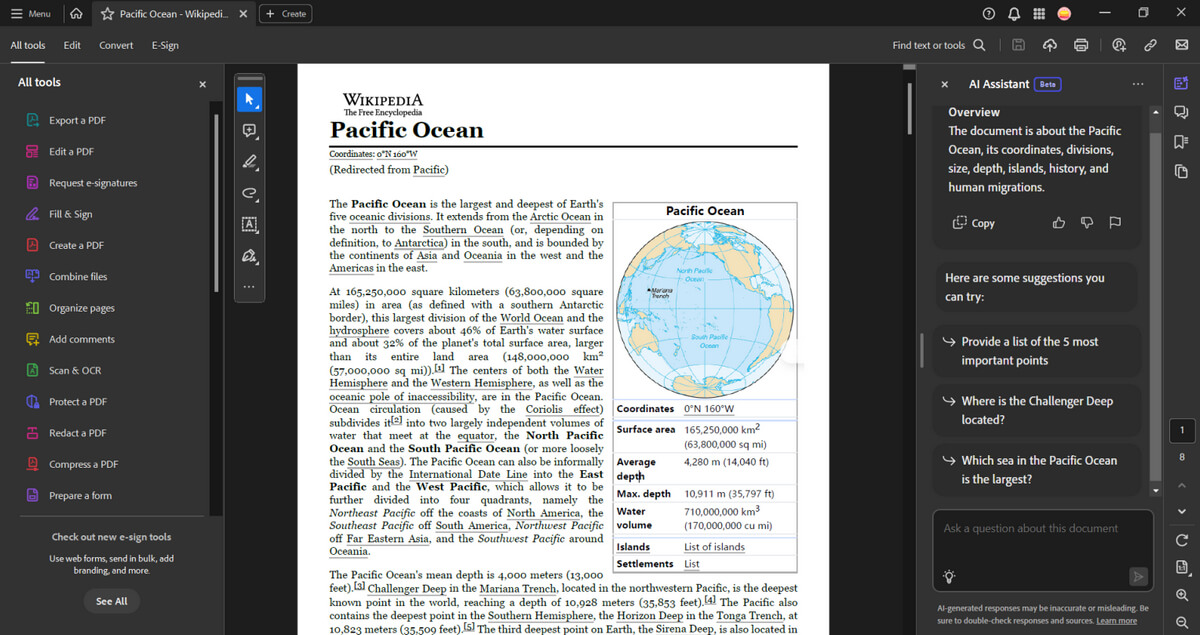Open the Challenger Deep hyperlink
The image size is (1200, 635).
pos(407,588)
